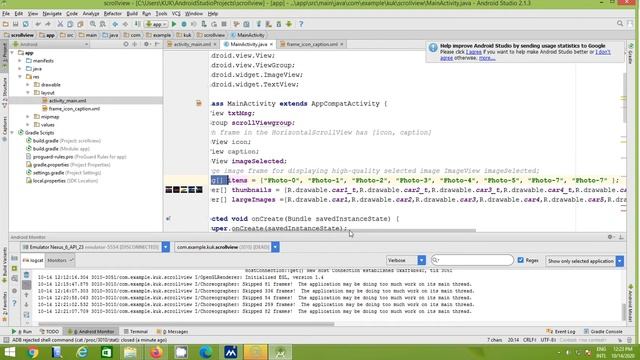Open the TODO tool window
640x360 pixels.
[49, 331]
